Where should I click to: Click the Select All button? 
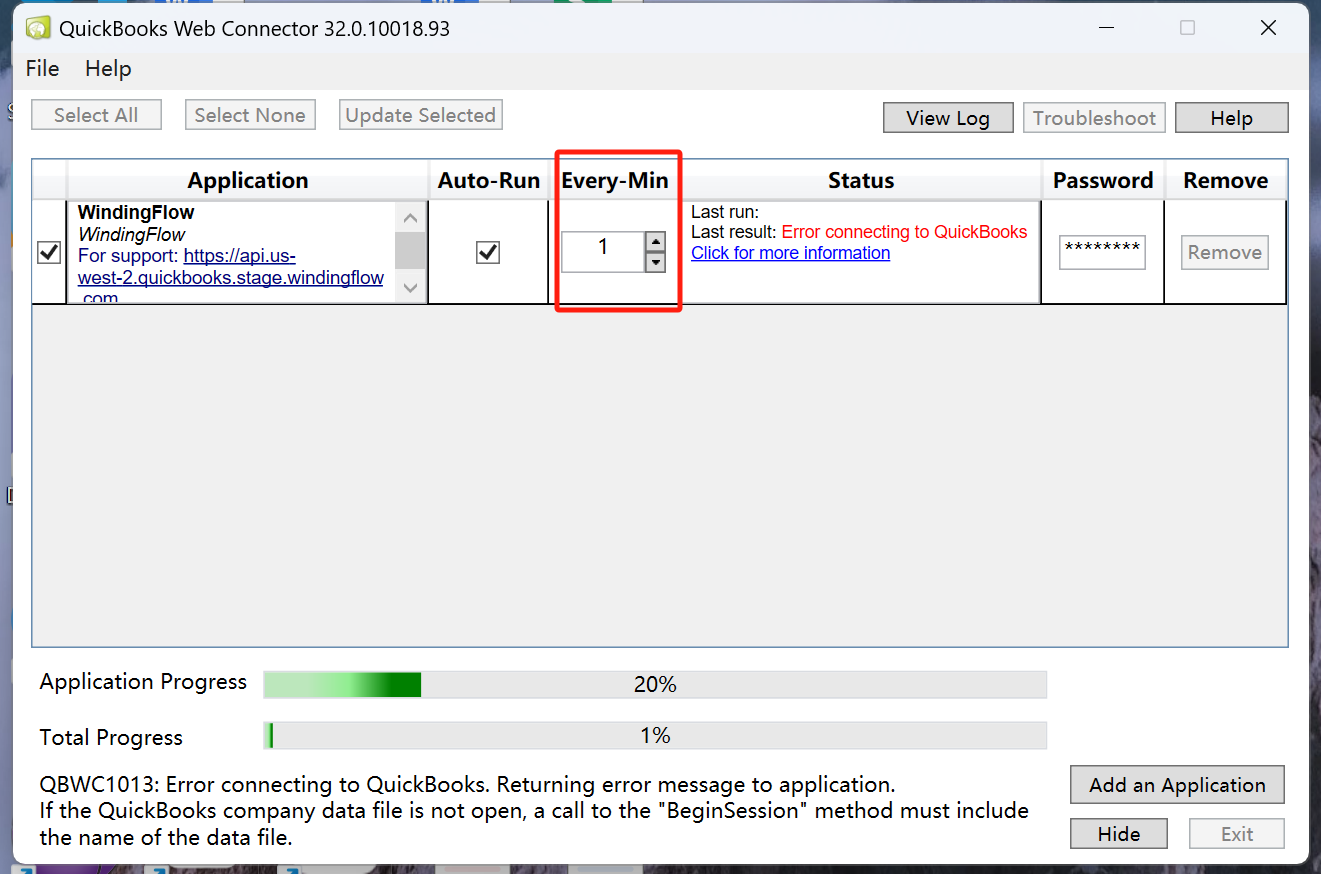pos(96,115)
